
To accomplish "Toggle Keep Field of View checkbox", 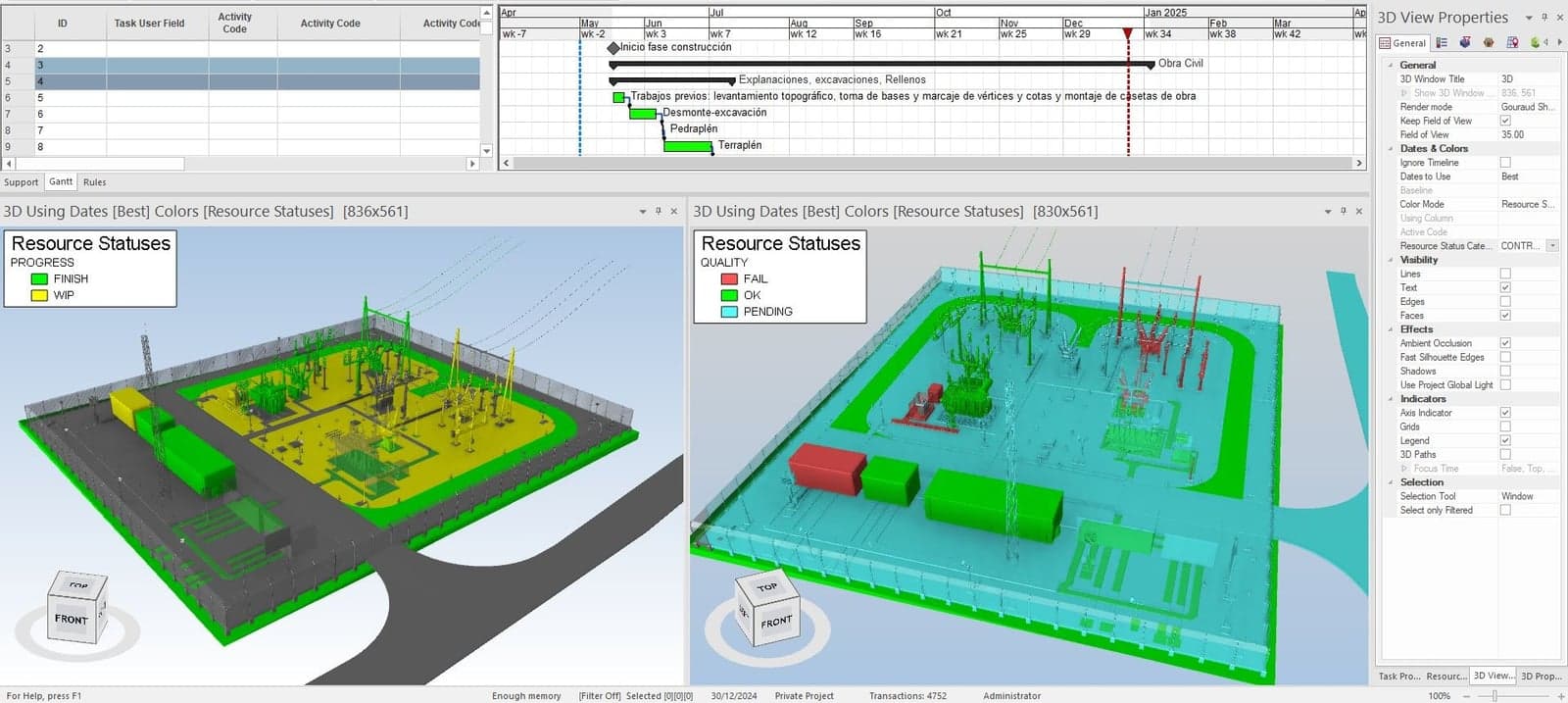I will pos(1505,121).
